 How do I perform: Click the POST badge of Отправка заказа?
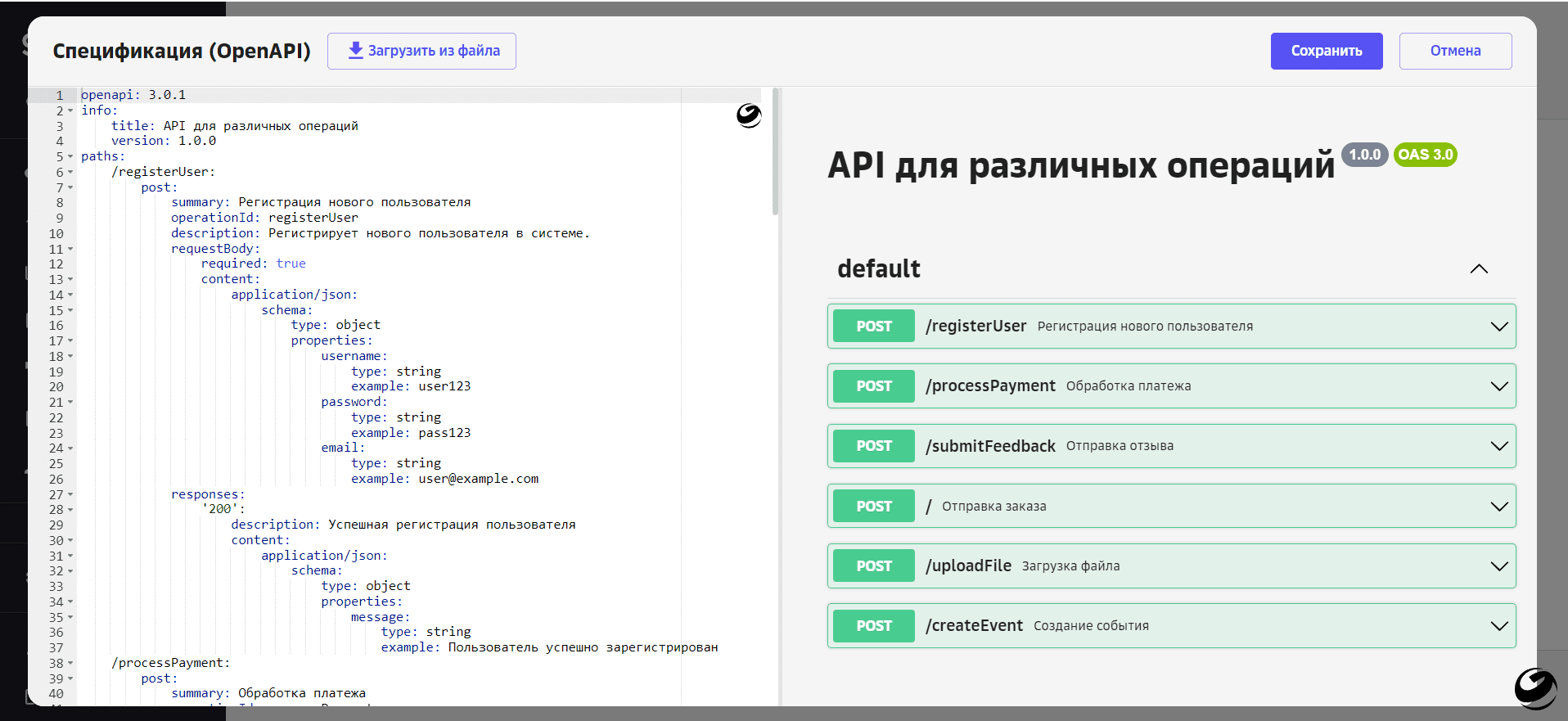click(874, 506)
